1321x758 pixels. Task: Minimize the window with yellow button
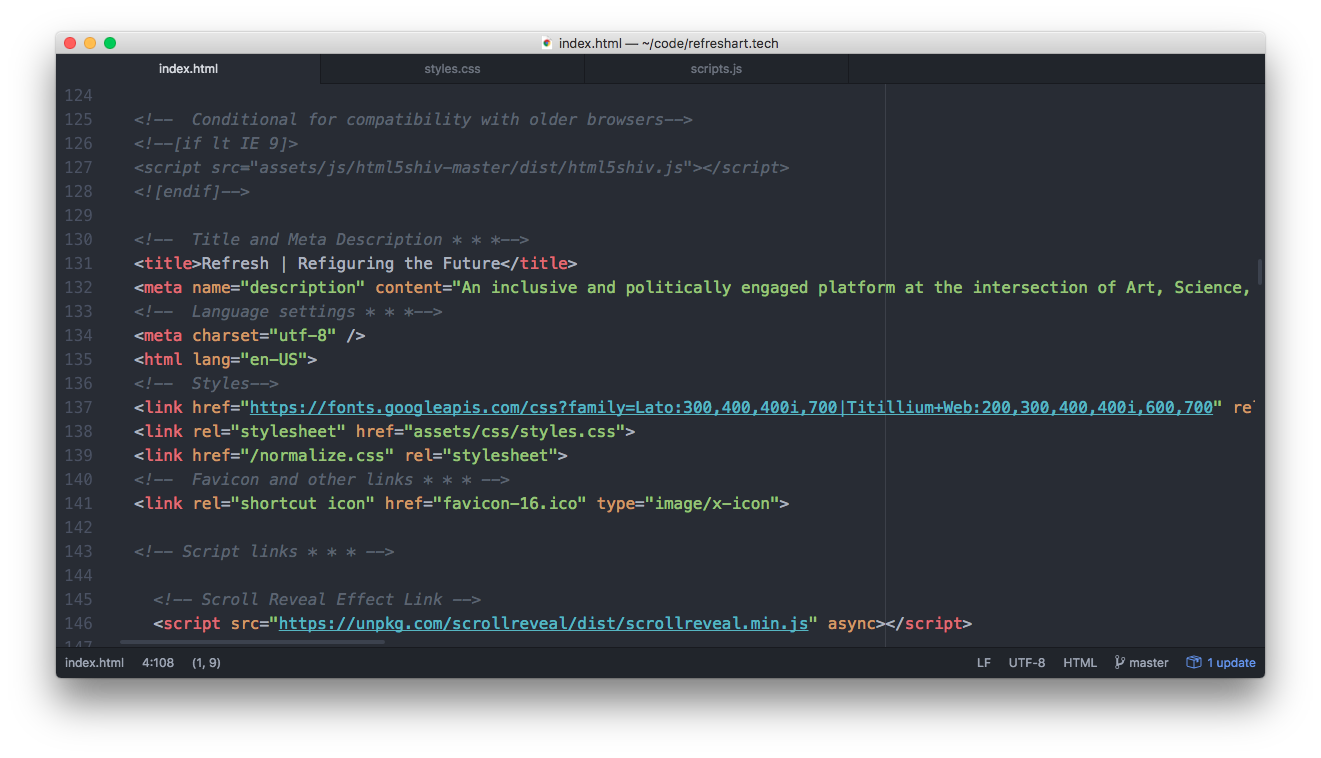coord(90,43)
